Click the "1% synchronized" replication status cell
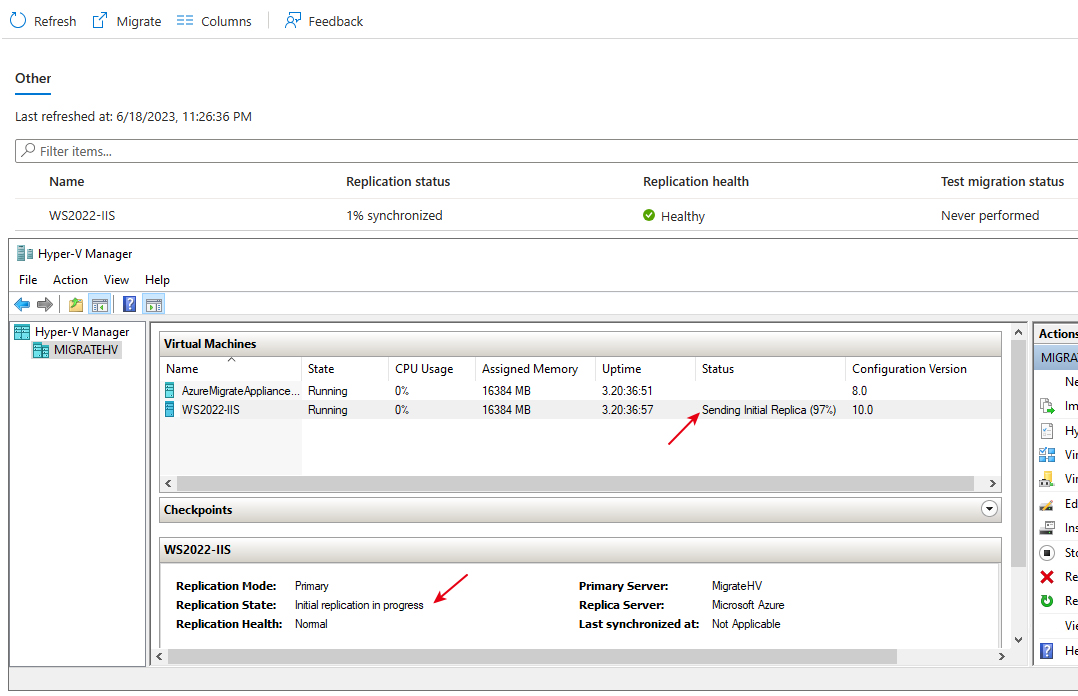 [x=394, y=216]
